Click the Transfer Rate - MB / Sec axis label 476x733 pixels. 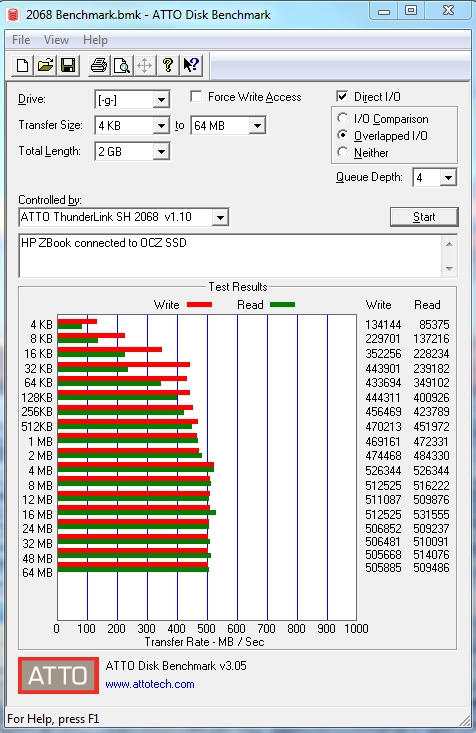tap(204, 642)
